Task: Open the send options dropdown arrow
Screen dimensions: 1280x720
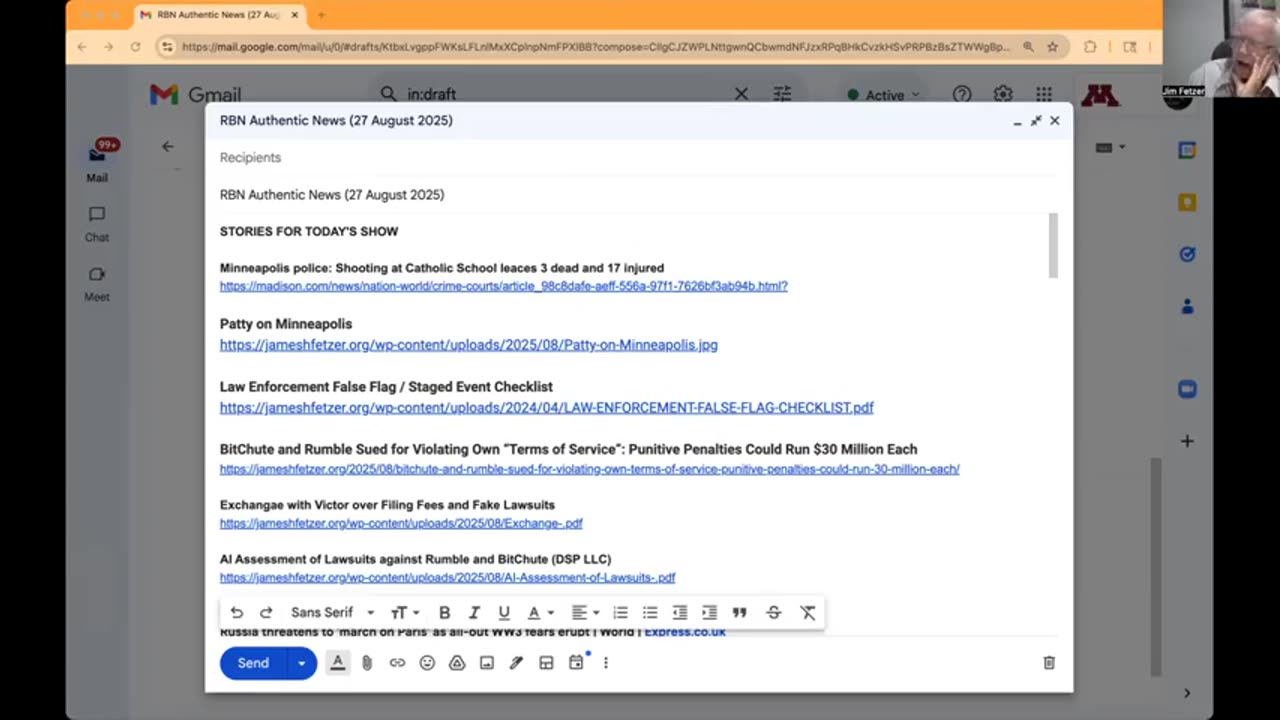Action: pyautogui.click(x=302, y=663)
